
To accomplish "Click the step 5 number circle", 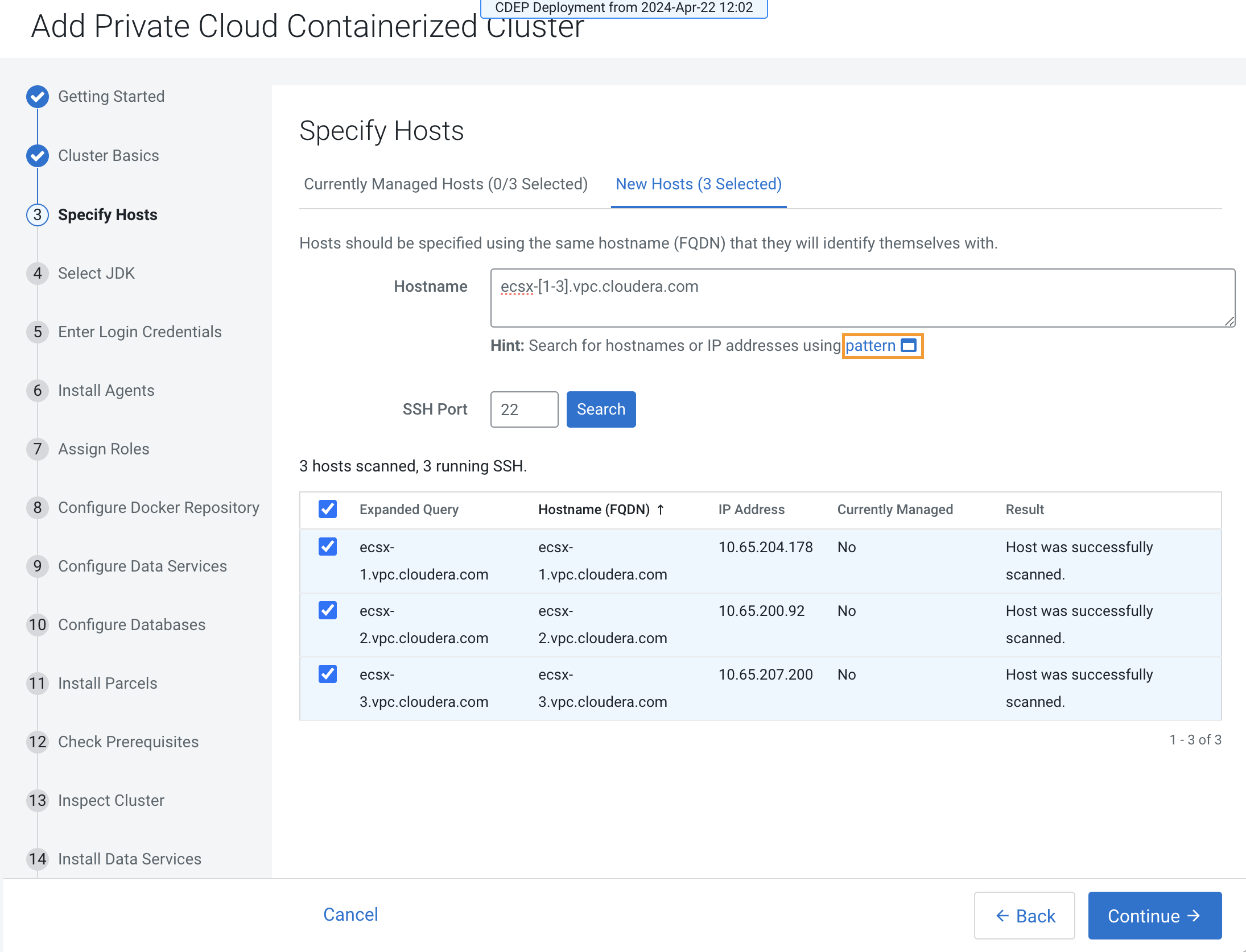I will (38, 332).
